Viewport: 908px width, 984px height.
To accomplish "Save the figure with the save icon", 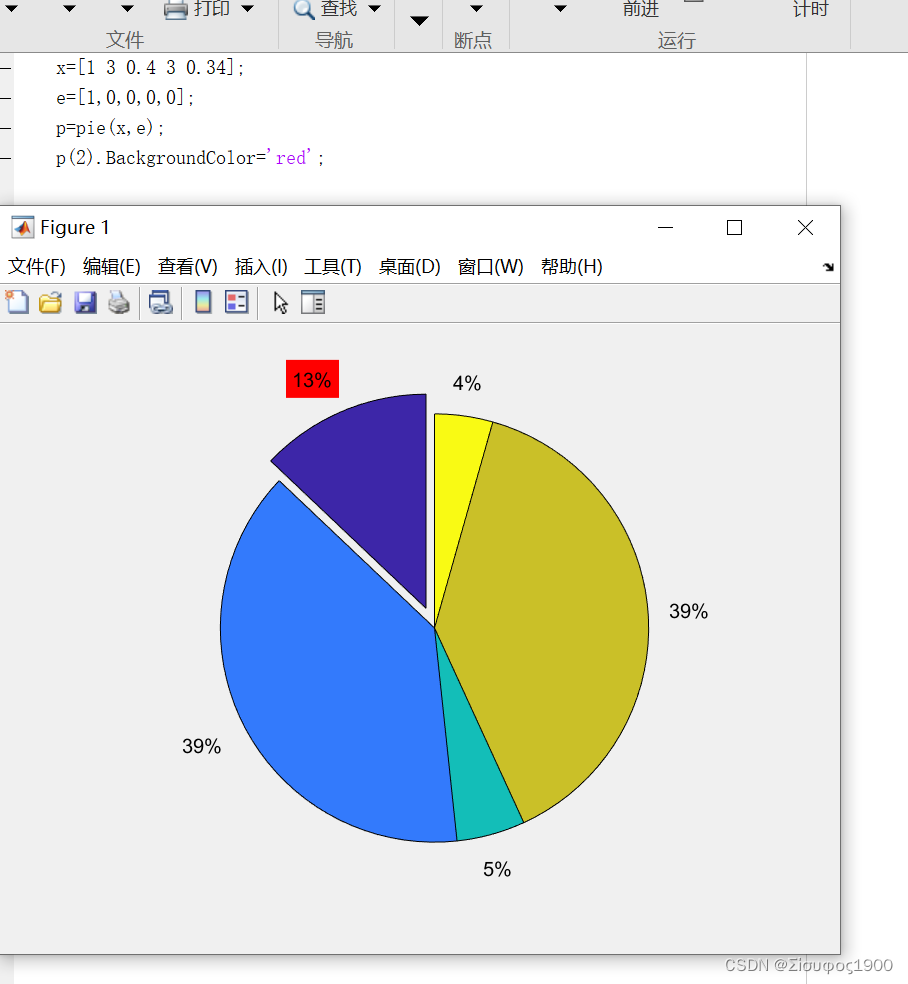I will 84,301.
